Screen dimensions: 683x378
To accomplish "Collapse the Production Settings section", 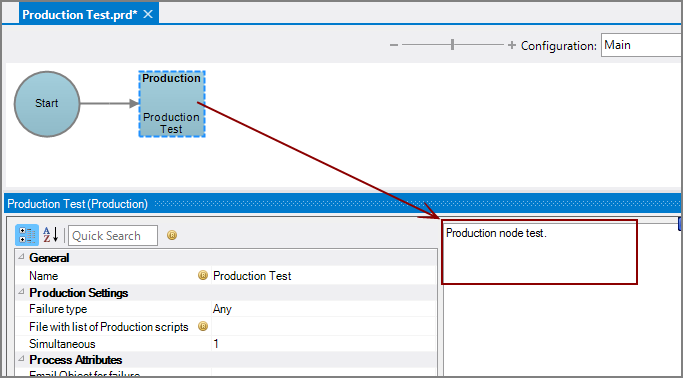I will coord(20,292).
